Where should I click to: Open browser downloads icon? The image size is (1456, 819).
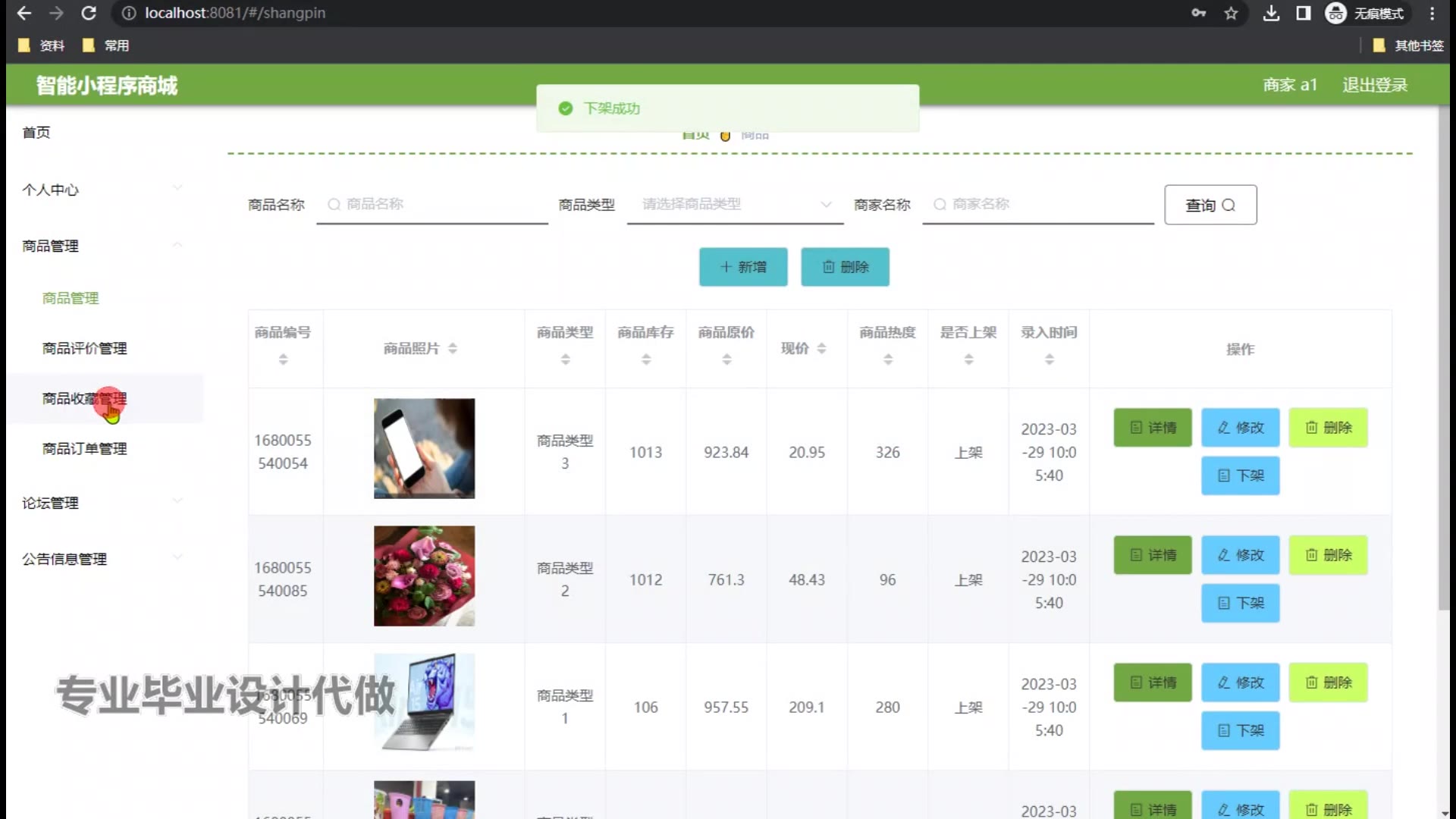pos(1272,13)
